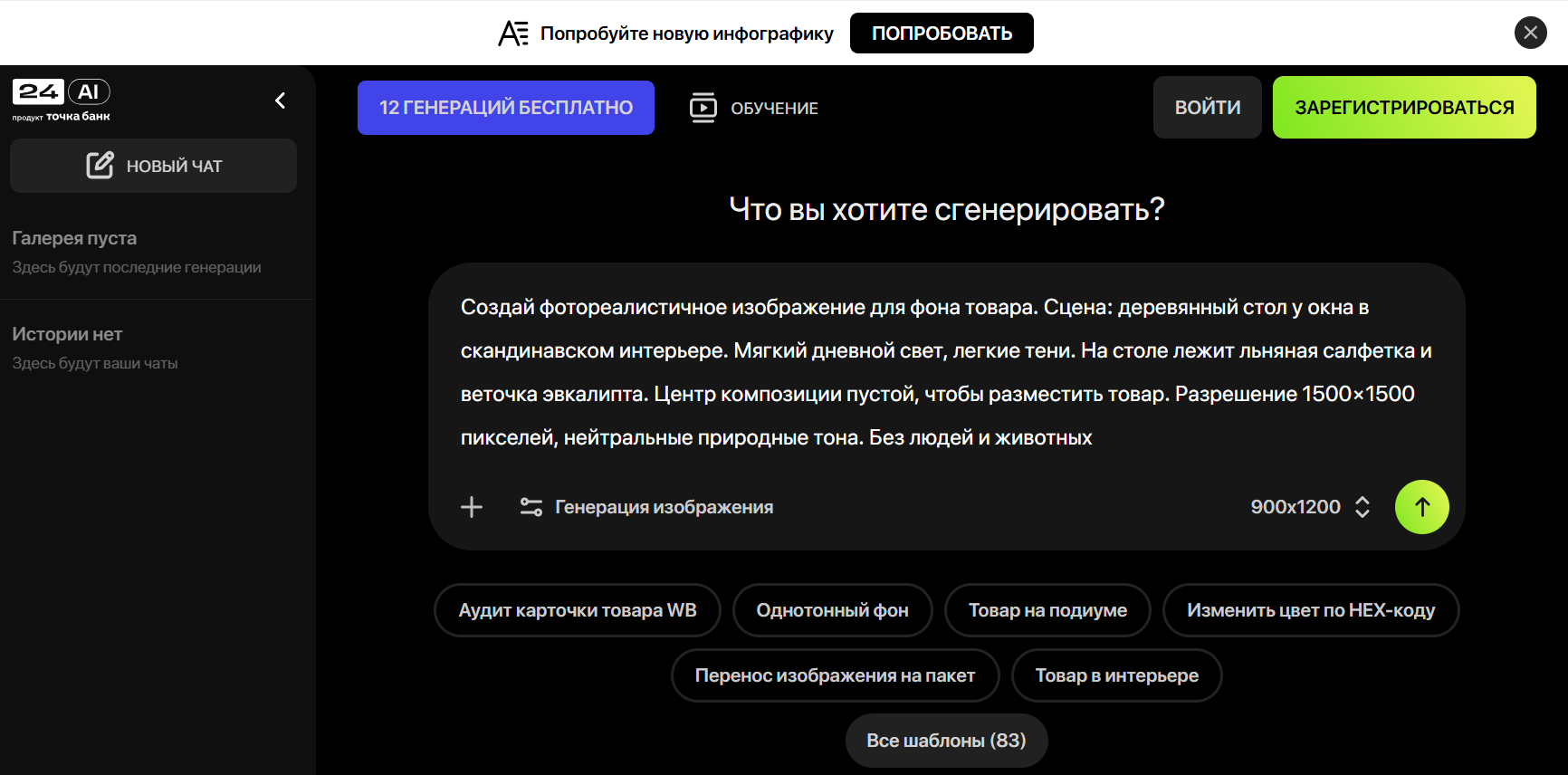Image resolution: width=1568 pixels, height=775 pixels.
Task: Dismiss the top banner with the X
Action: (x=1530, y=33)
